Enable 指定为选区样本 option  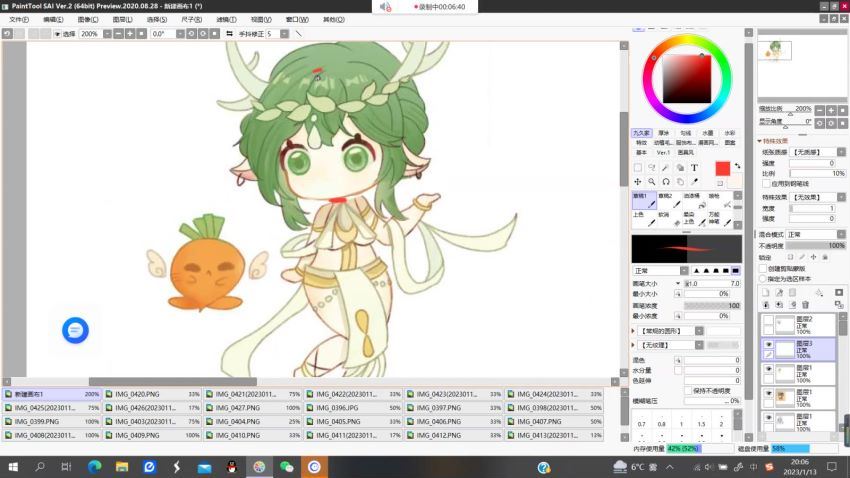(763, 279)
